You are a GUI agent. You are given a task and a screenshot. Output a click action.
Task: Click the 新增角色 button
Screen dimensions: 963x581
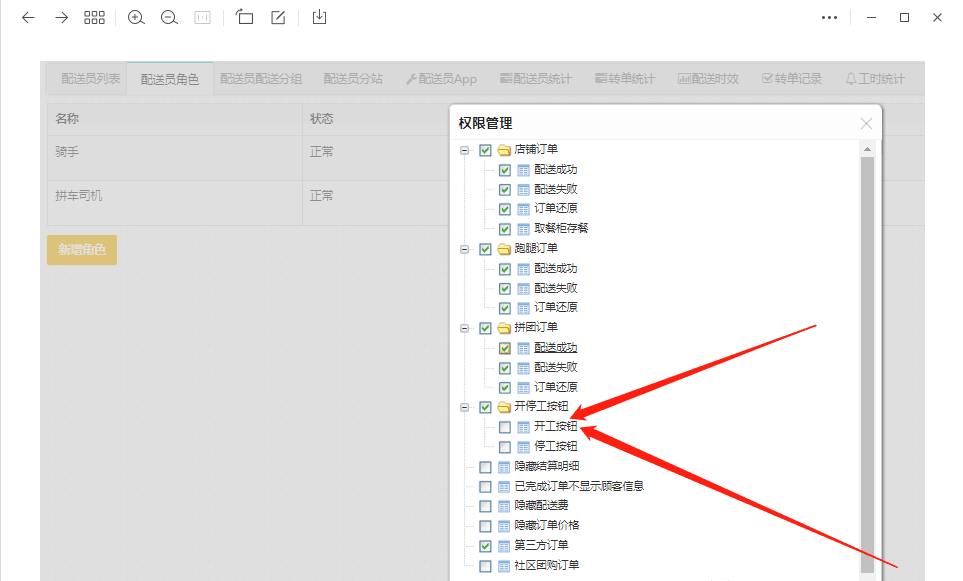coord(82,250)
